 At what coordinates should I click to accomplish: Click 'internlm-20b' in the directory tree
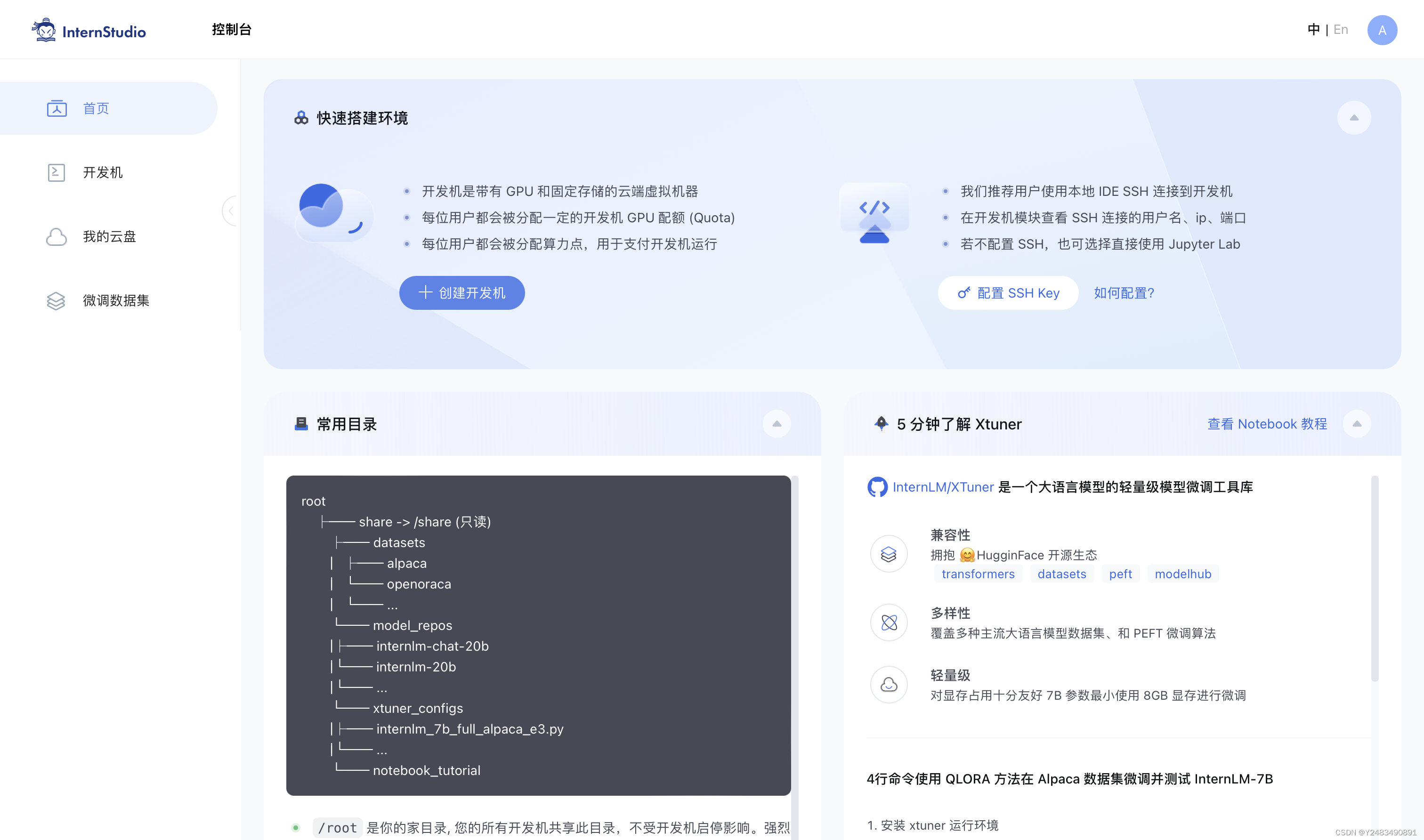[x=416, y=667]
